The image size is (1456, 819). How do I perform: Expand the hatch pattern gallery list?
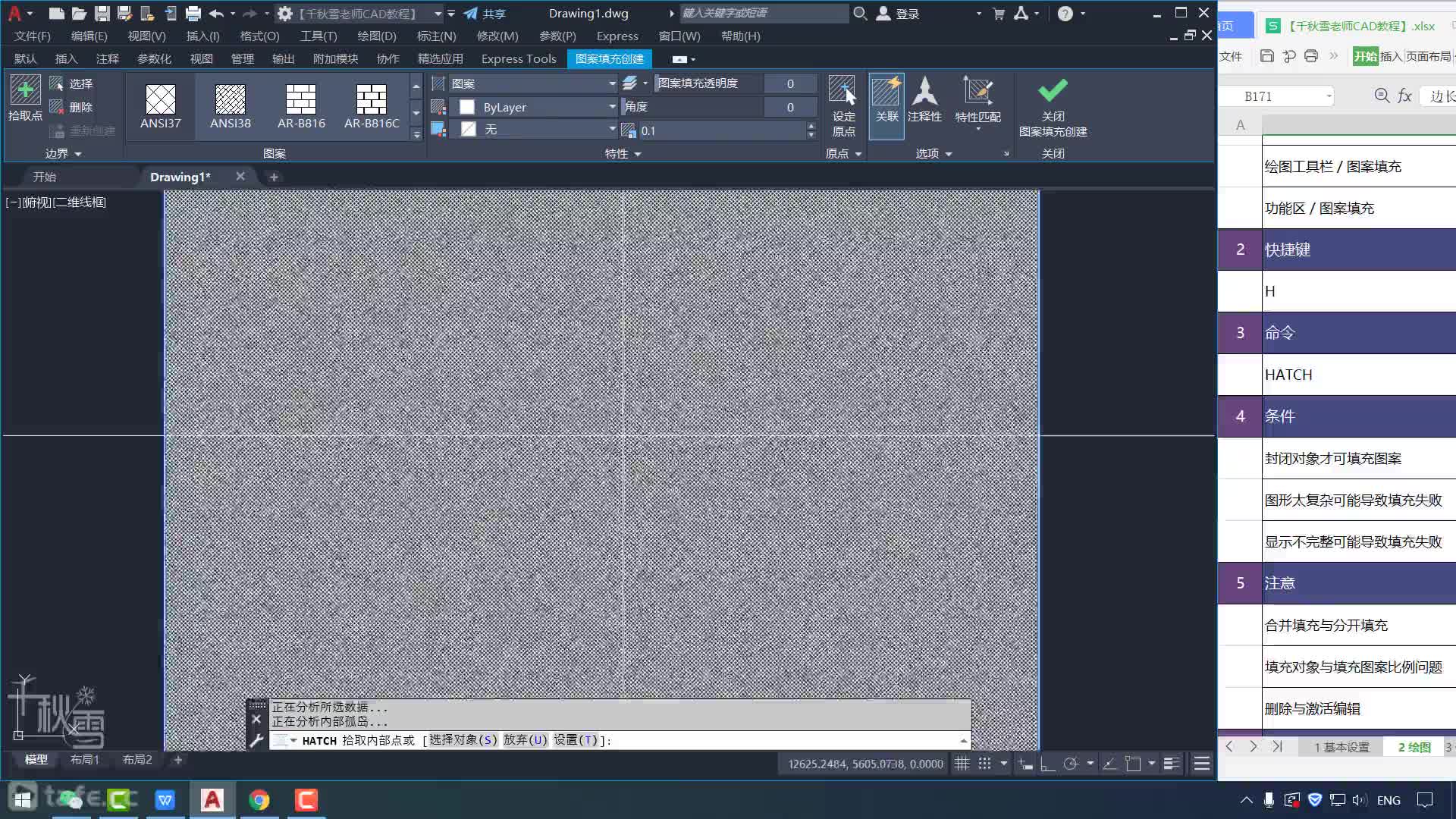point(416,133)
